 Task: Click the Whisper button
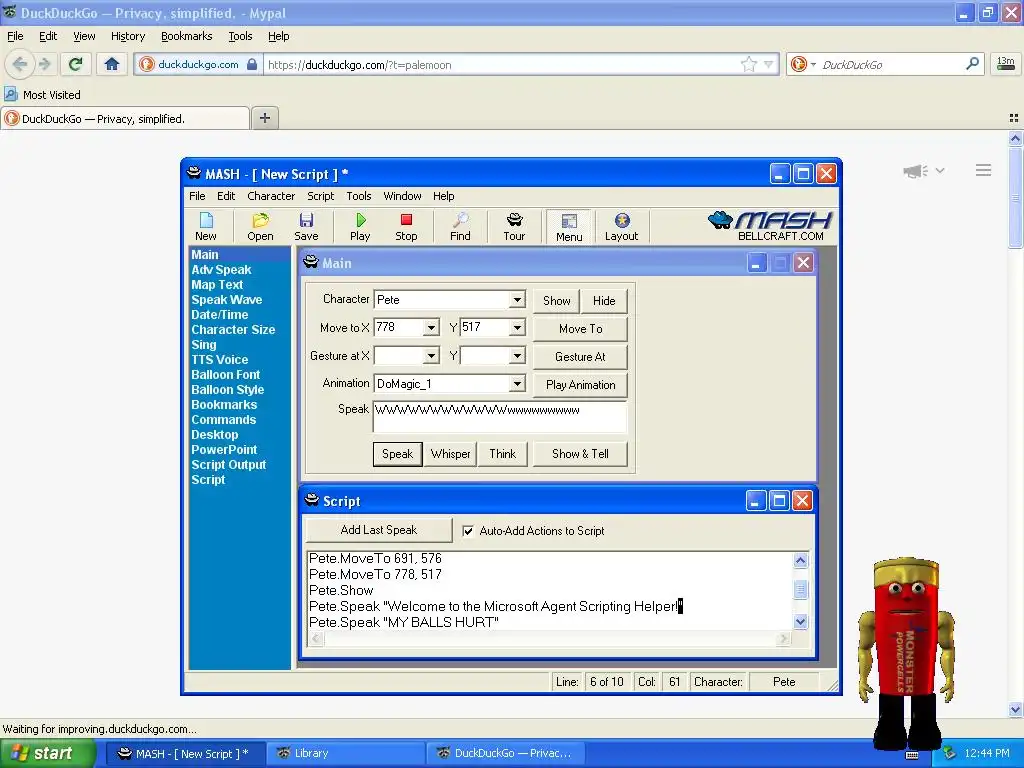tap(450, 454)
